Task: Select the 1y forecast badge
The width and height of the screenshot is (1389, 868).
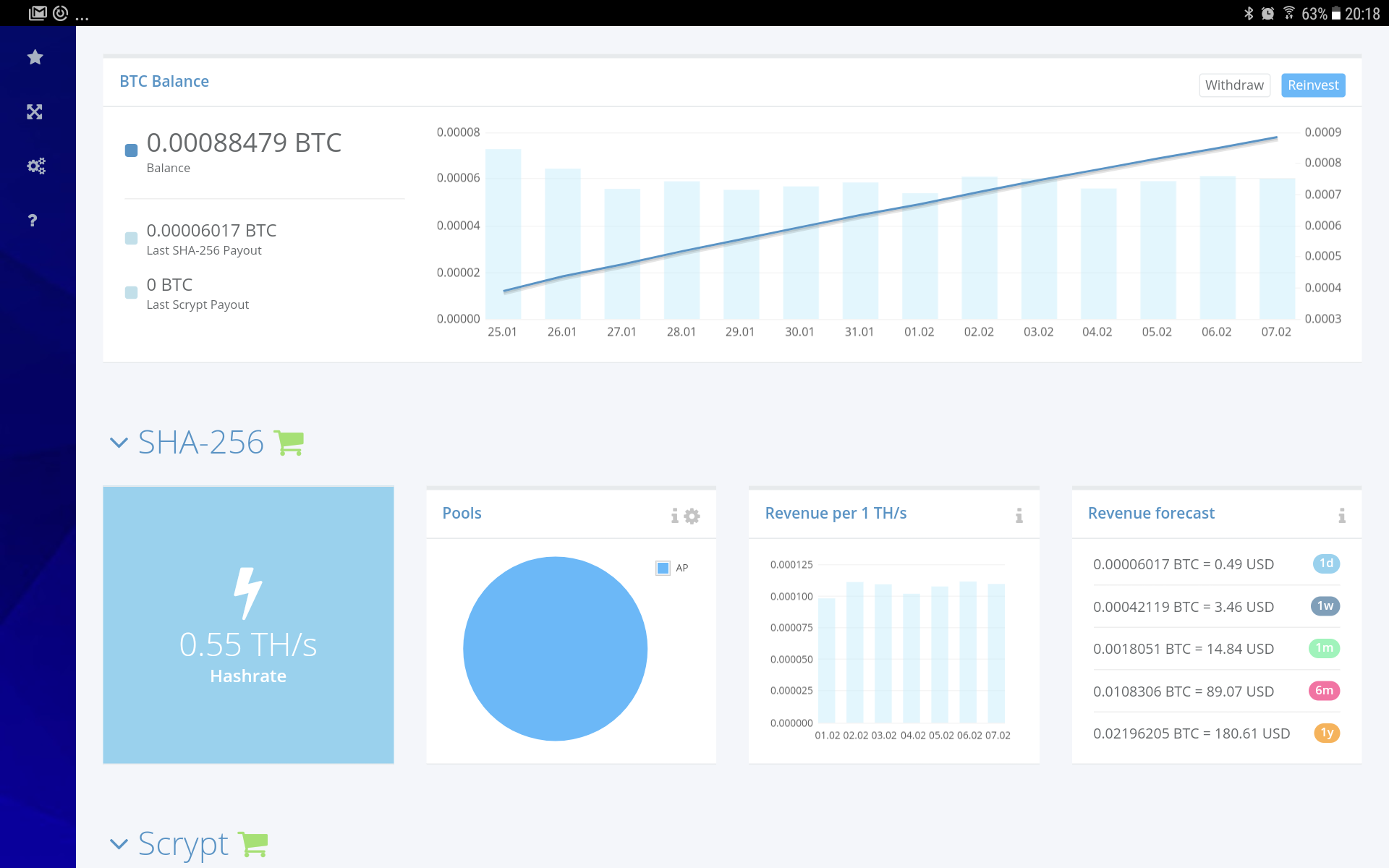Action: 1326,733
